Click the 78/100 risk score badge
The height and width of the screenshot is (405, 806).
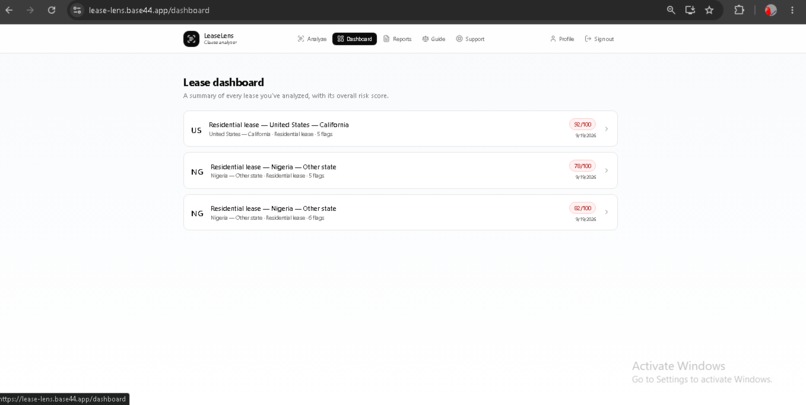click(x=582, y=166)
